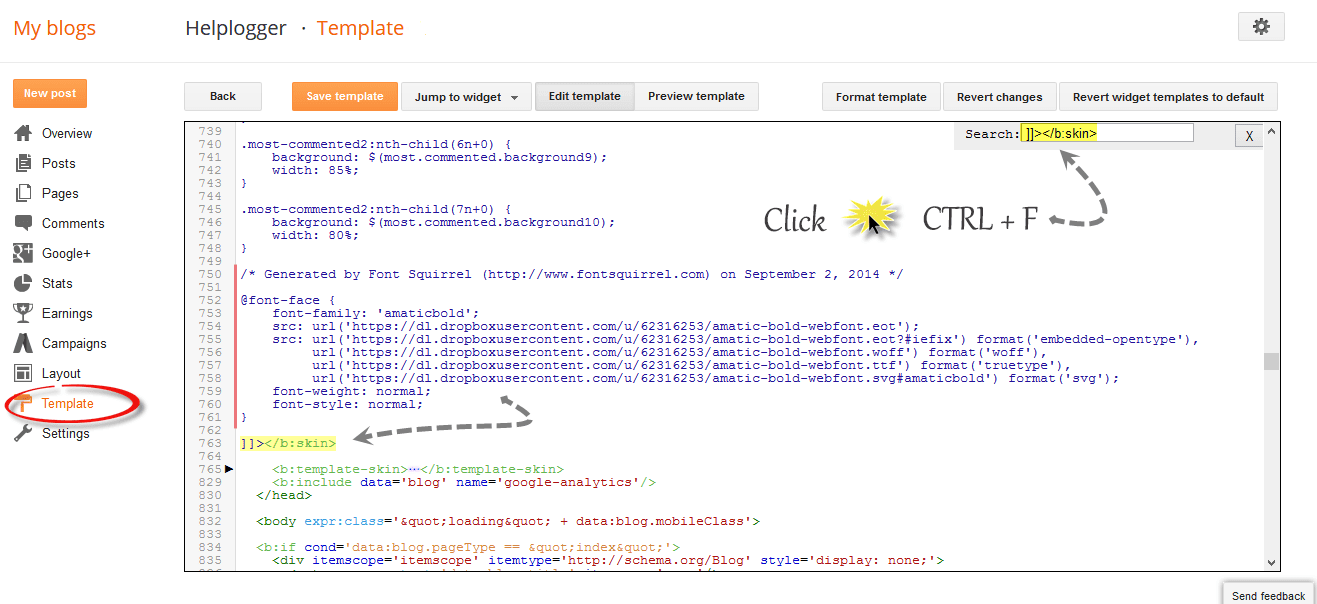Click the font-weight: normal; line
The width and height of the screenshot is (1317, 604).
click(x=352, y=391)
